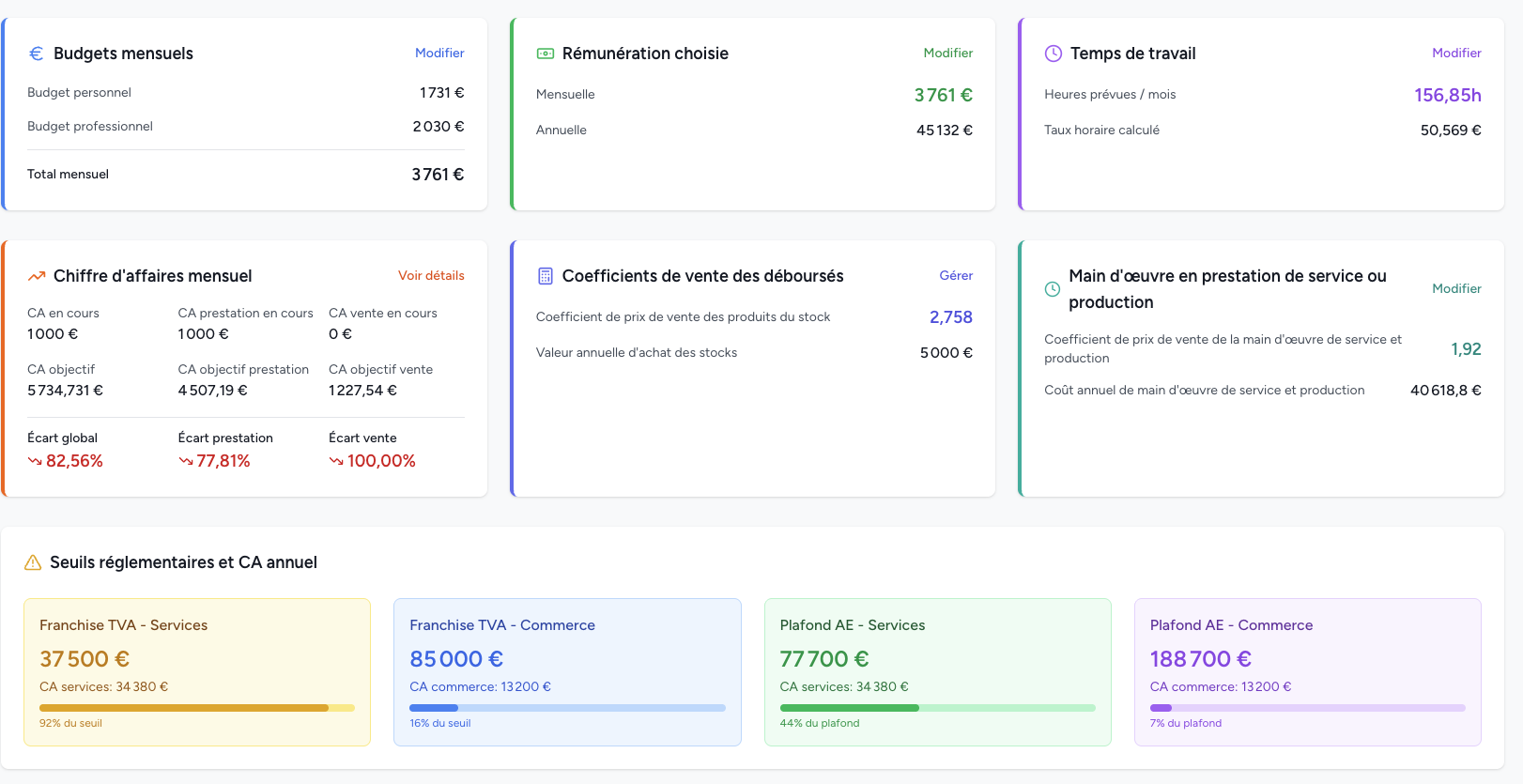
Task: Click the clock icon beside Main d'œuvre heading
Action: pyautogui.click(x=1053, y=289)
